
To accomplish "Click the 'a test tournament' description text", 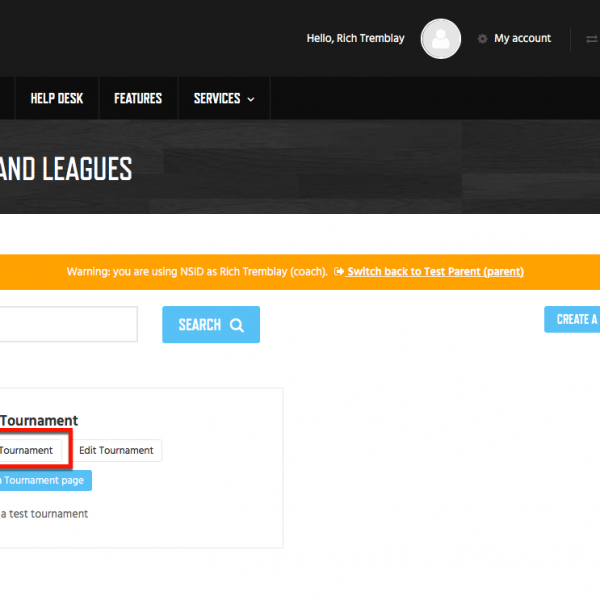I will (x=44, y=514).
